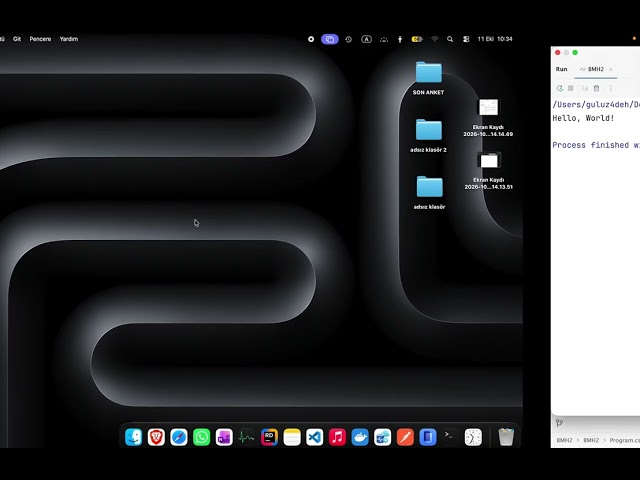Open the Git menu in menu bar
This screenshot has width=640, height=480.
[17, 39]
